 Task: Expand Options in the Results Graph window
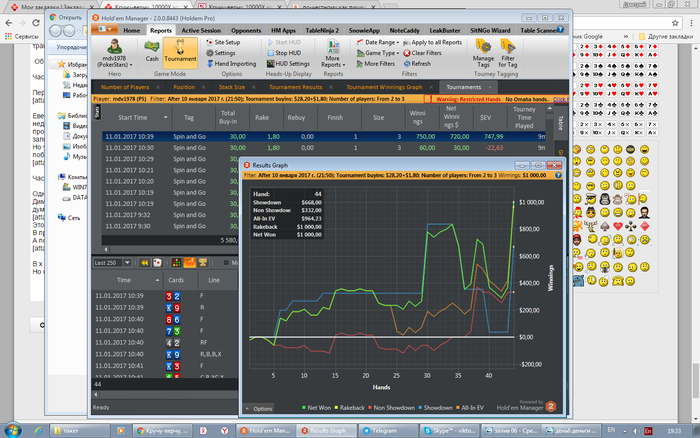click(x=259, y=408)
